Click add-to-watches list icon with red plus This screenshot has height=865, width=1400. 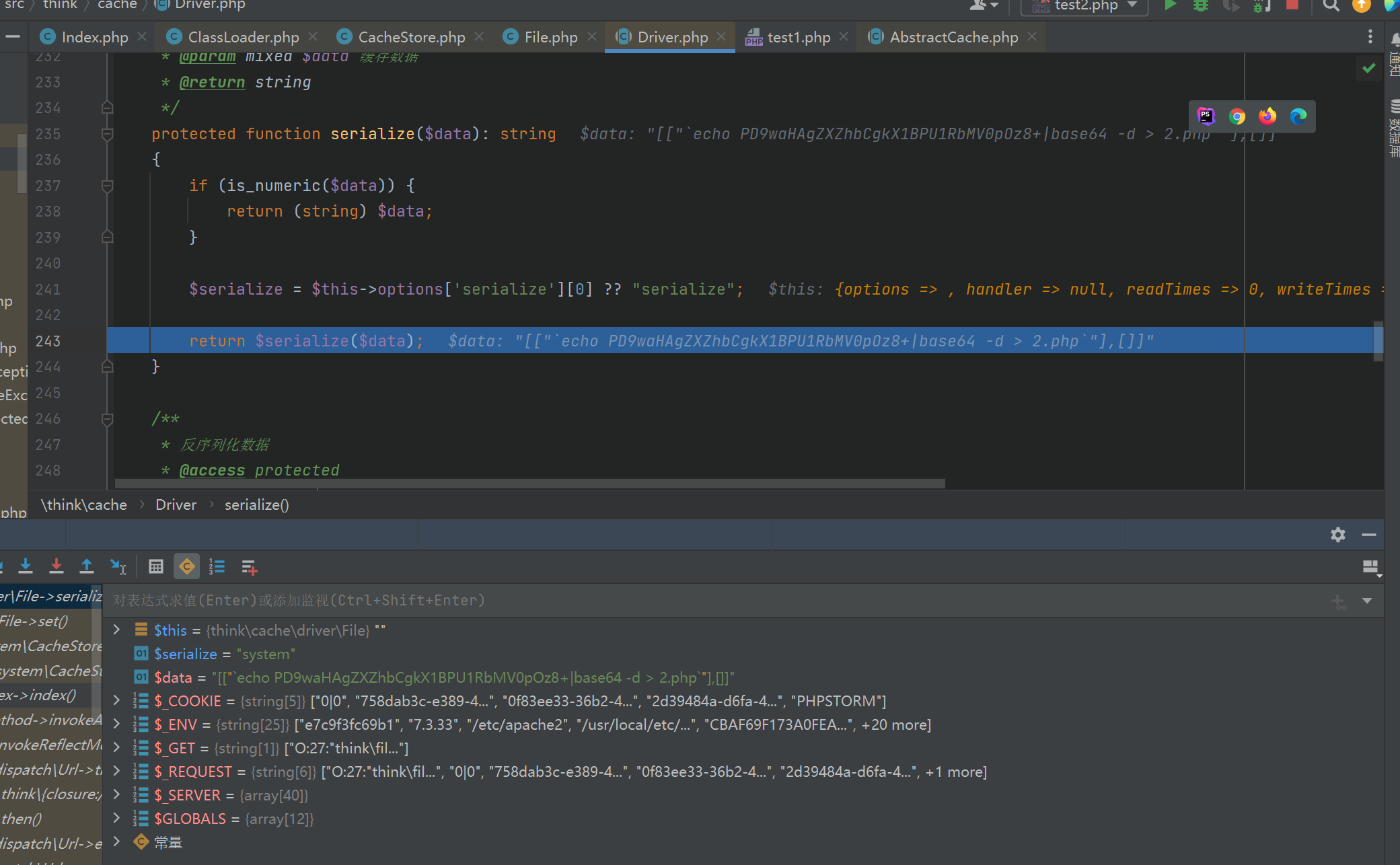point(249,567)
